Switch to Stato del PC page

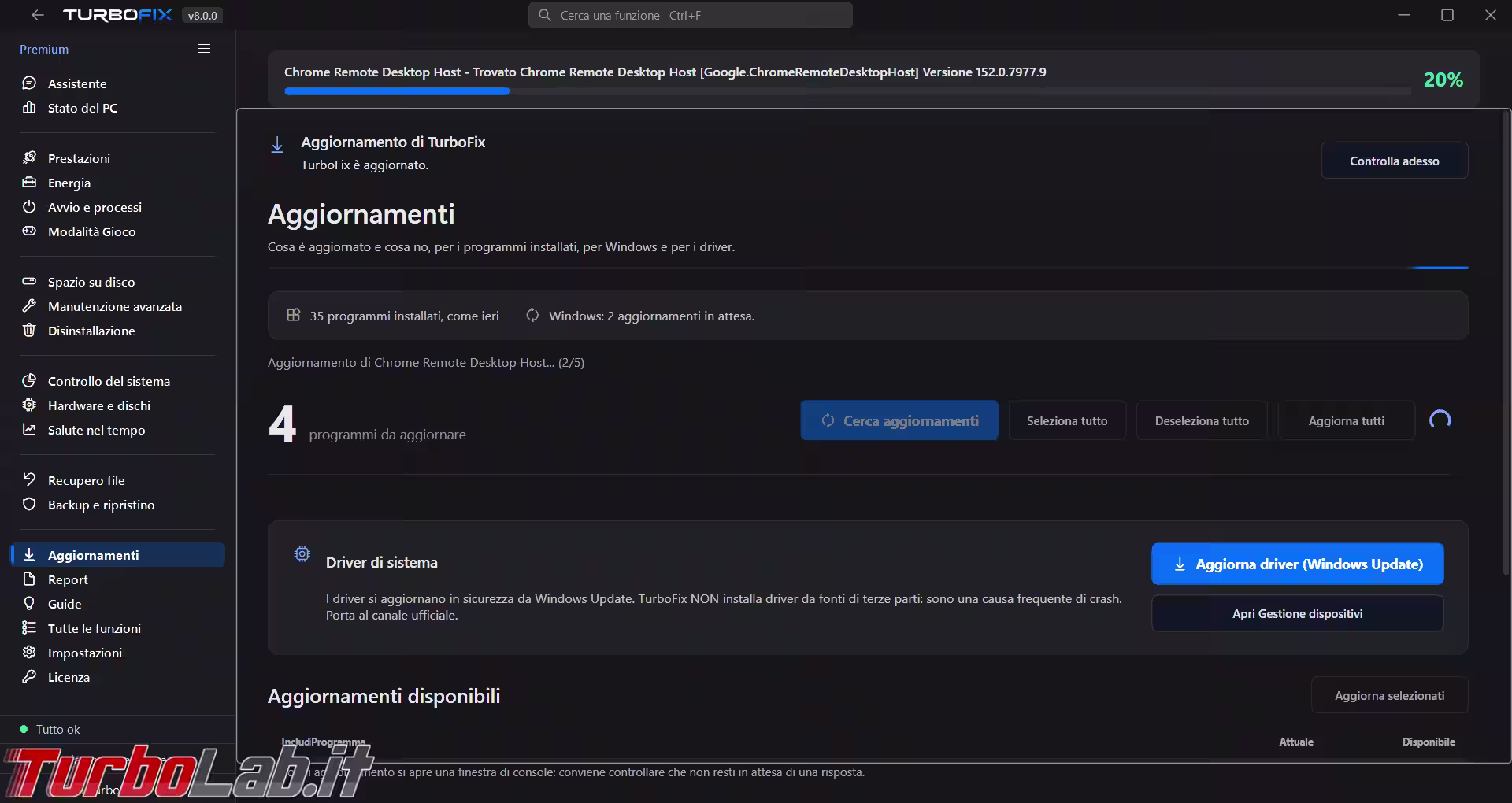83,109
